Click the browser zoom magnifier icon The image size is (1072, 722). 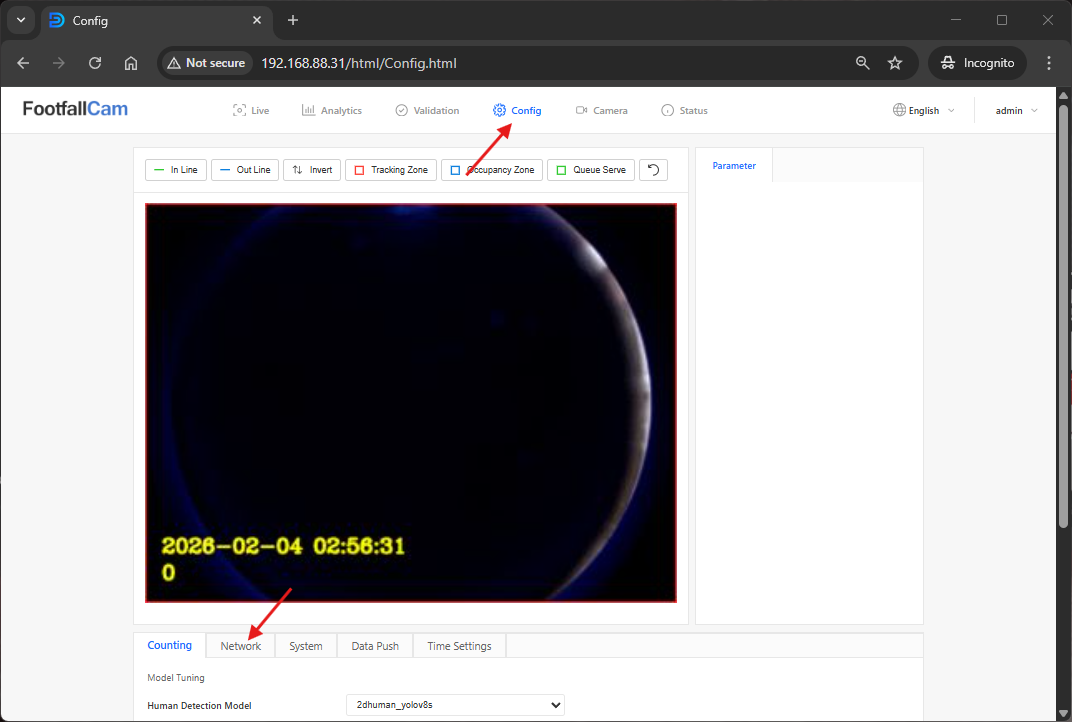tap(863, 63)
